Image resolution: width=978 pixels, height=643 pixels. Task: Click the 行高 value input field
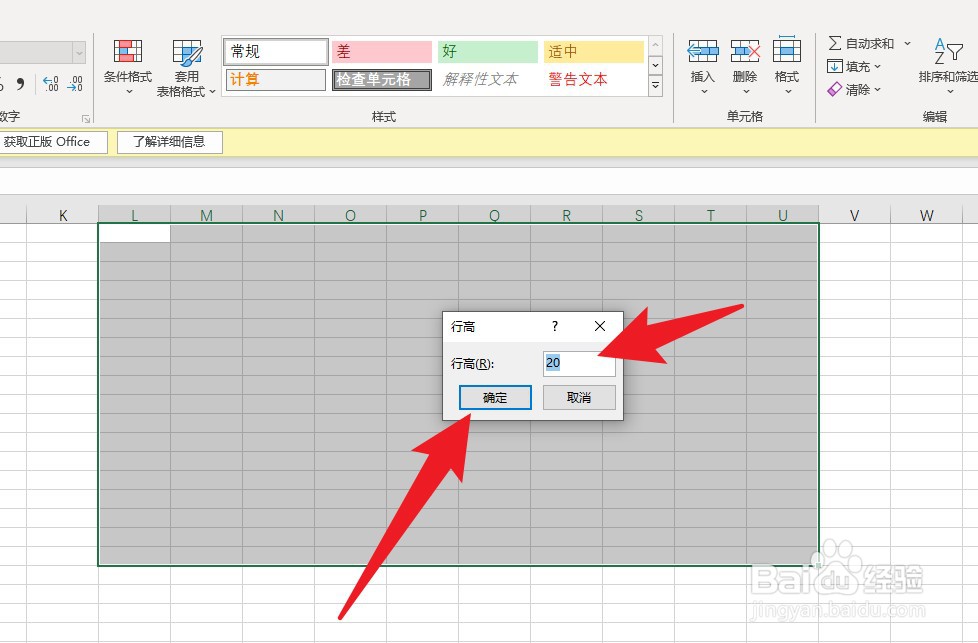pyautogui.click(x=579, y=363)
